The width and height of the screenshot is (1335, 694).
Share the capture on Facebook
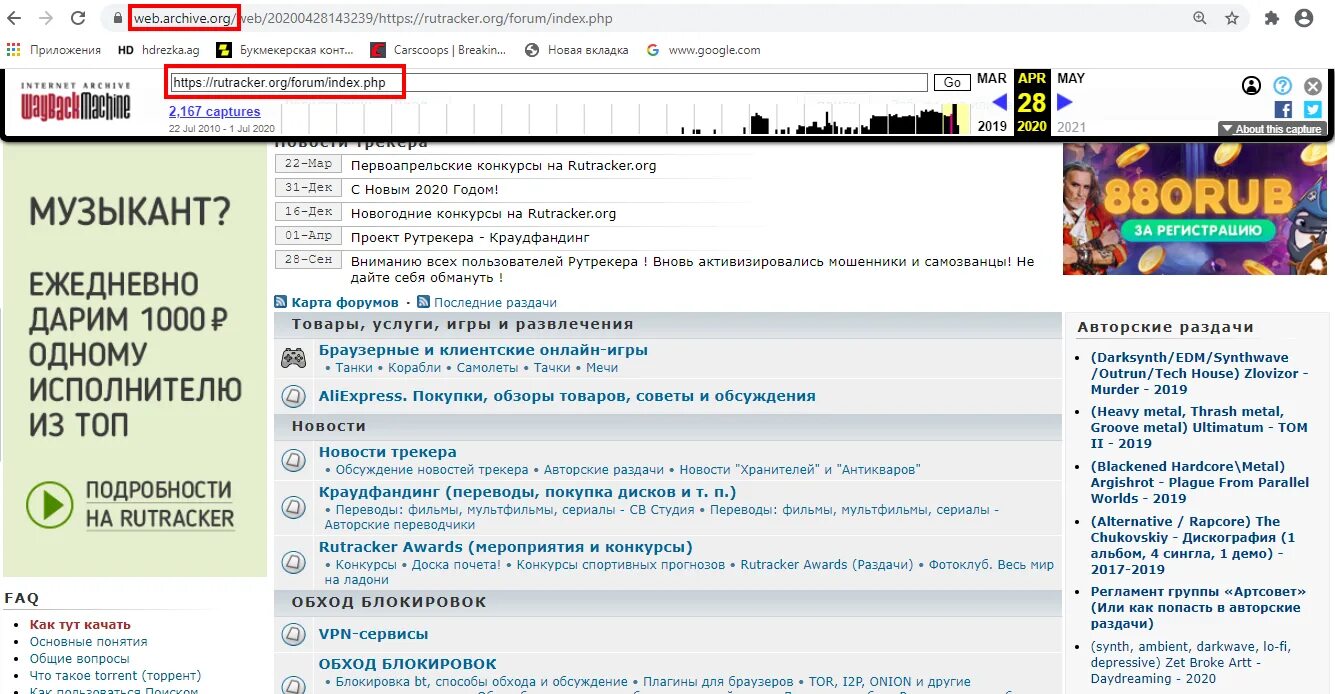[1283, 109]
